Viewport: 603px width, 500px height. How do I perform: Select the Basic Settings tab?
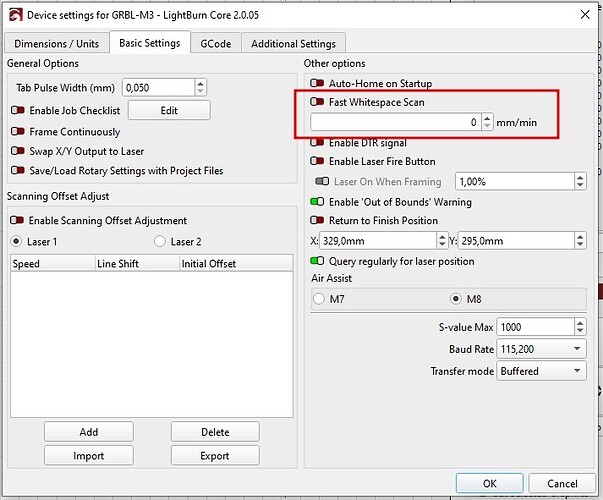[x=150, y=43]
